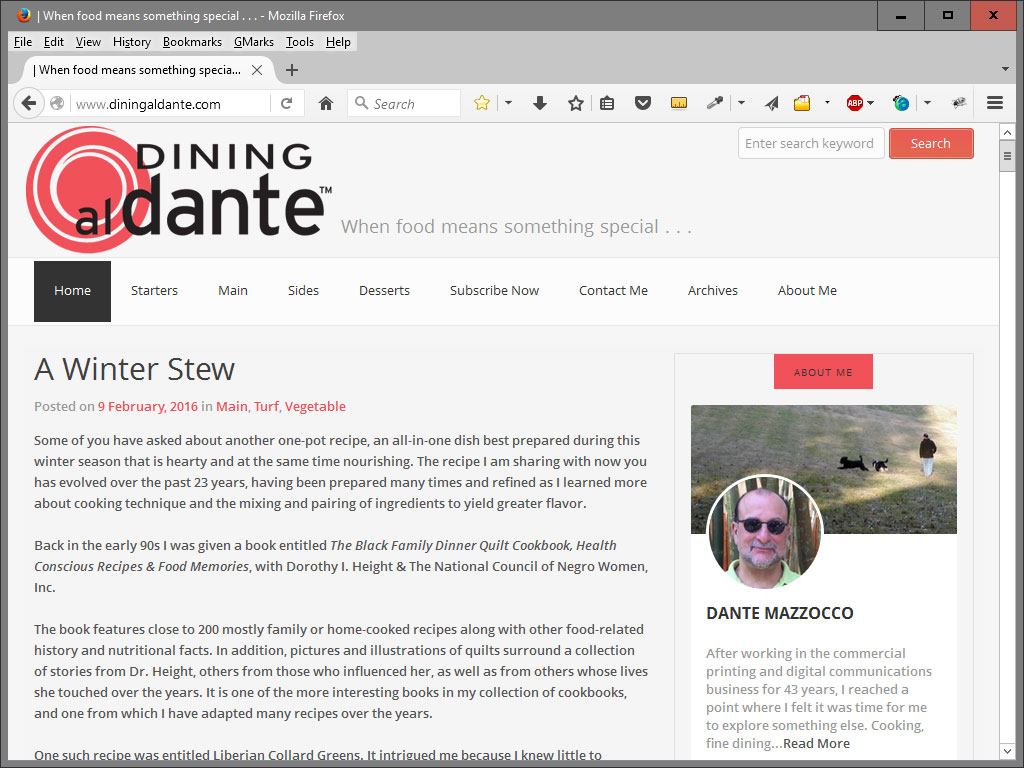Click the Firefox logo in title bar
This screenshot has height=768, width=1024.
(x=24, y=15)
